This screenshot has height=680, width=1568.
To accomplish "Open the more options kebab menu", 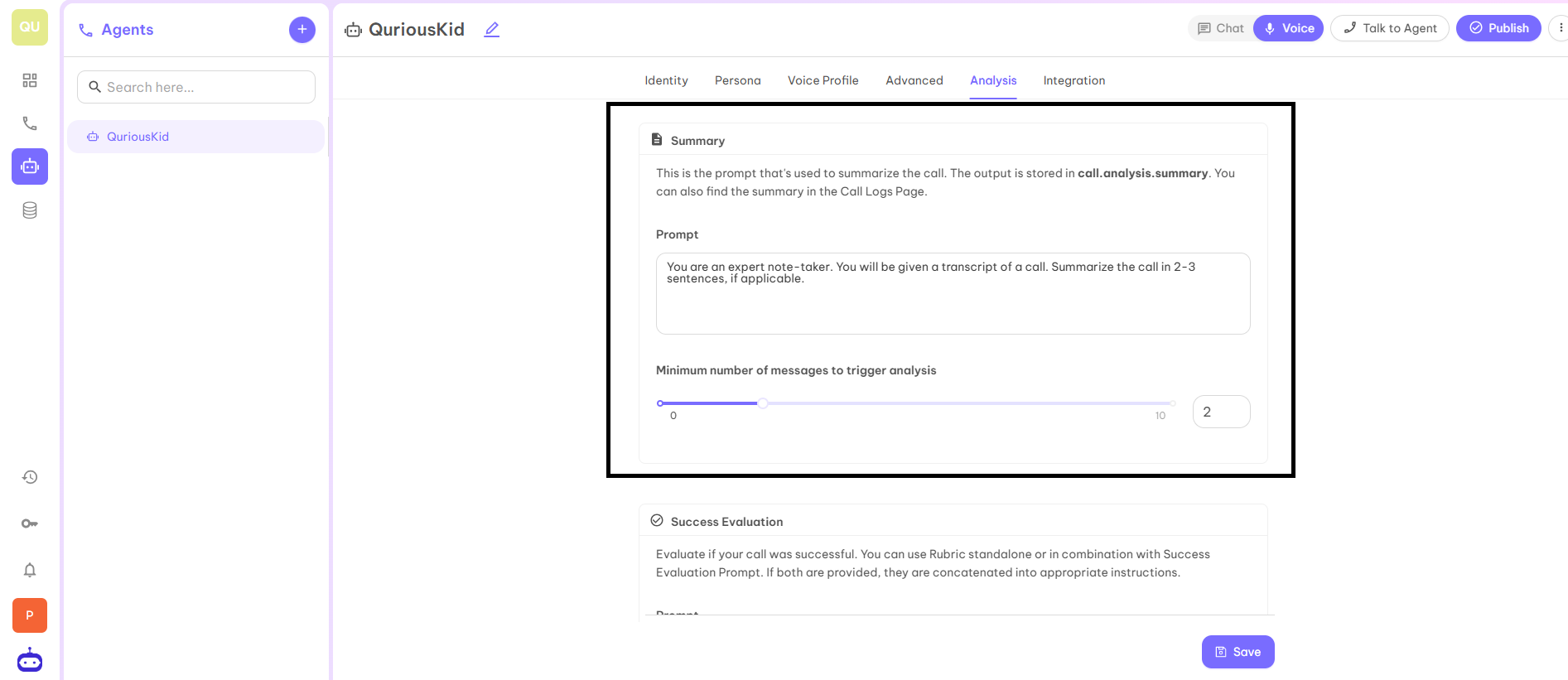I will [x=1561, y=28].
